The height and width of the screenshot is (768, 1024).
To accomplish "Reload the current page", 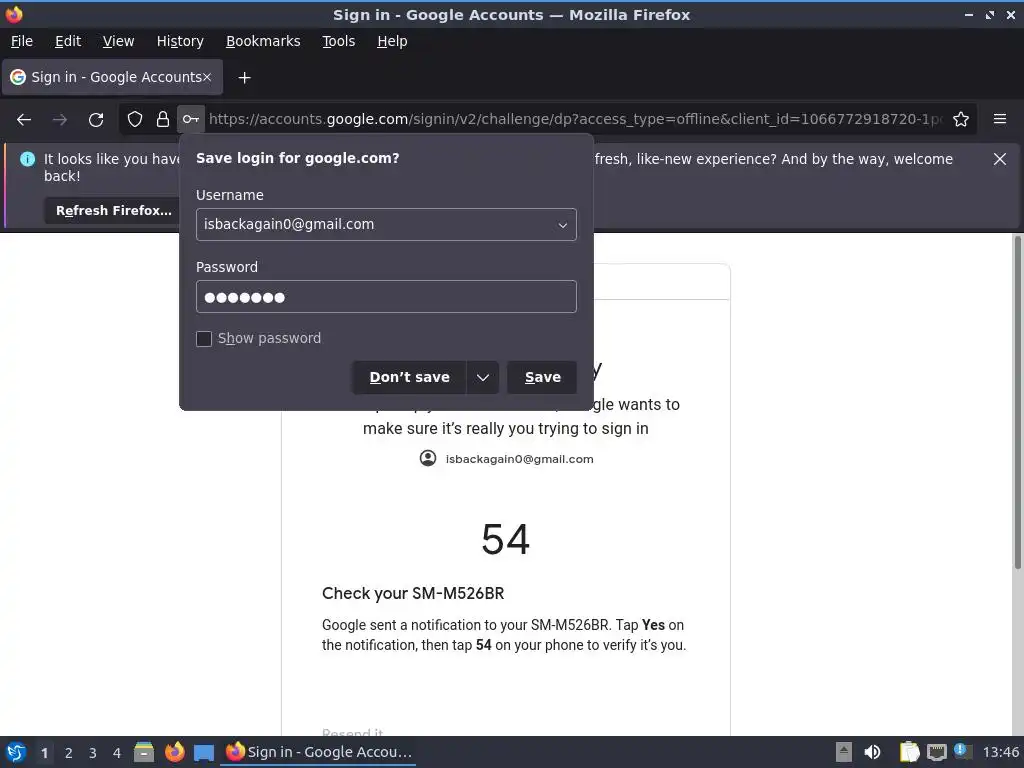I will pyautogui.click(x=96, y=120).
